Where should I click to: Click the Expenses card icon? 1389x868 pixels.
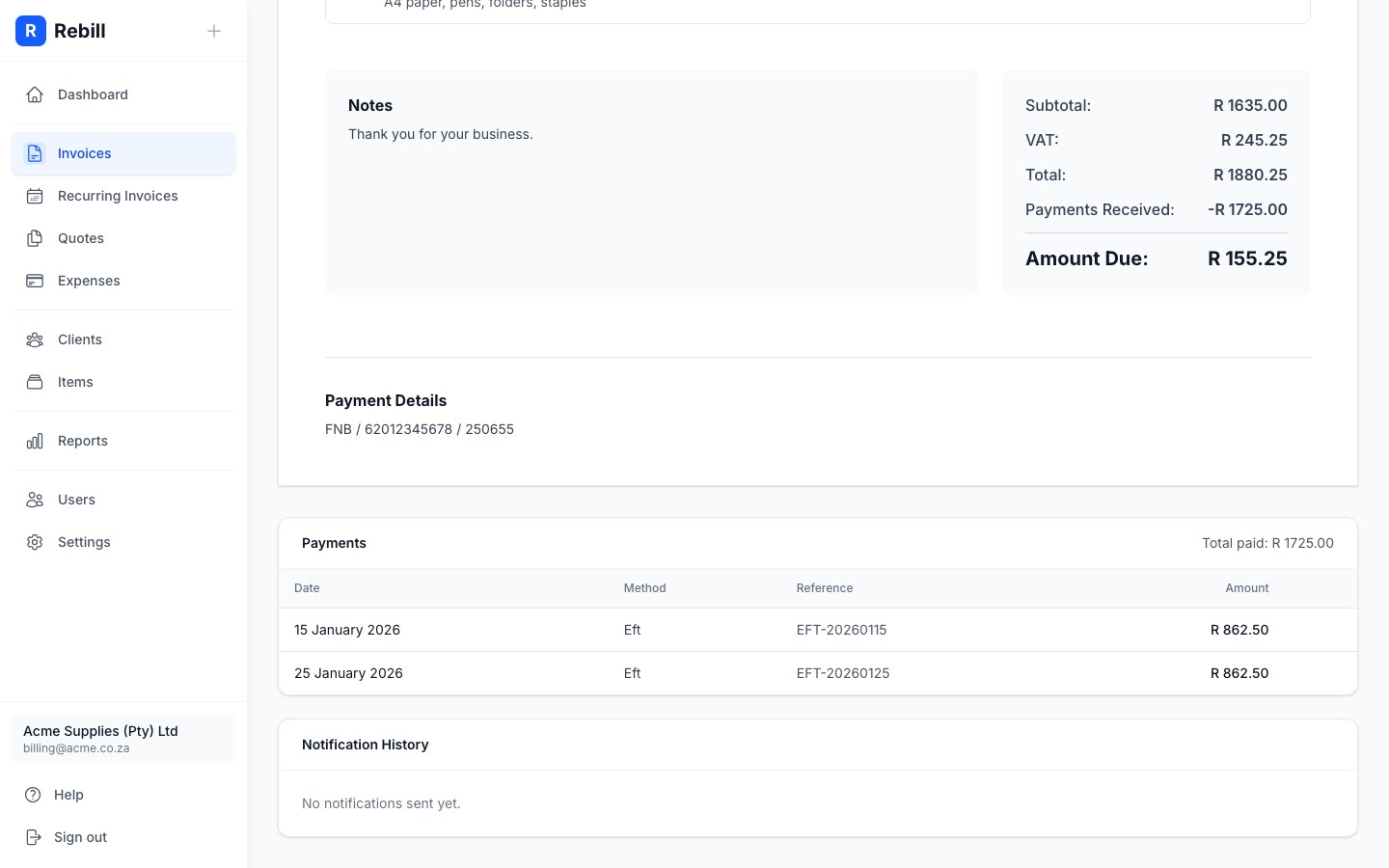[x=35, y=281]
